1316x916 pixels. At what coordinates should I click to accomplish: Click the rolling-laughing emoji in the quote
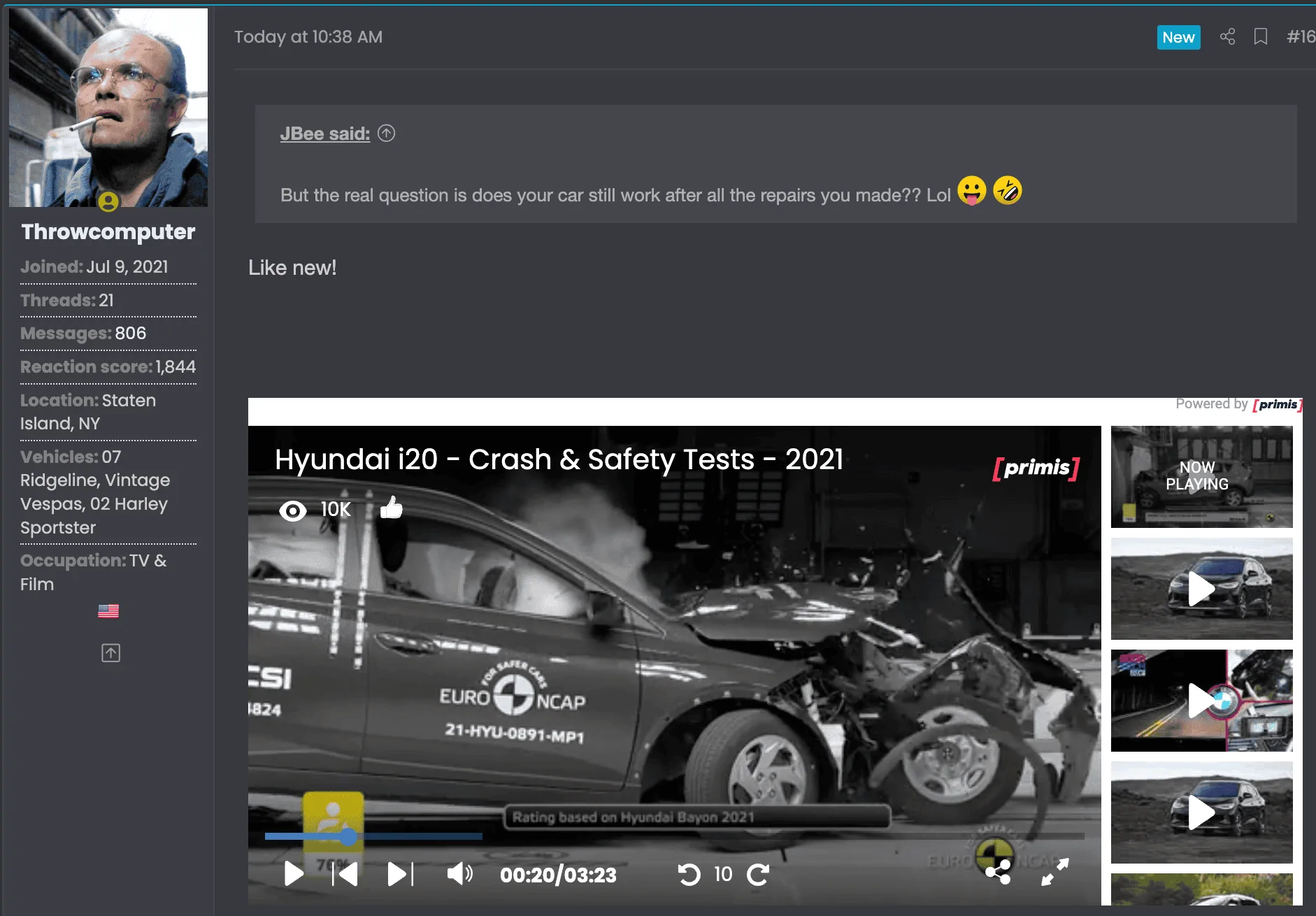tap(1008, 190)
